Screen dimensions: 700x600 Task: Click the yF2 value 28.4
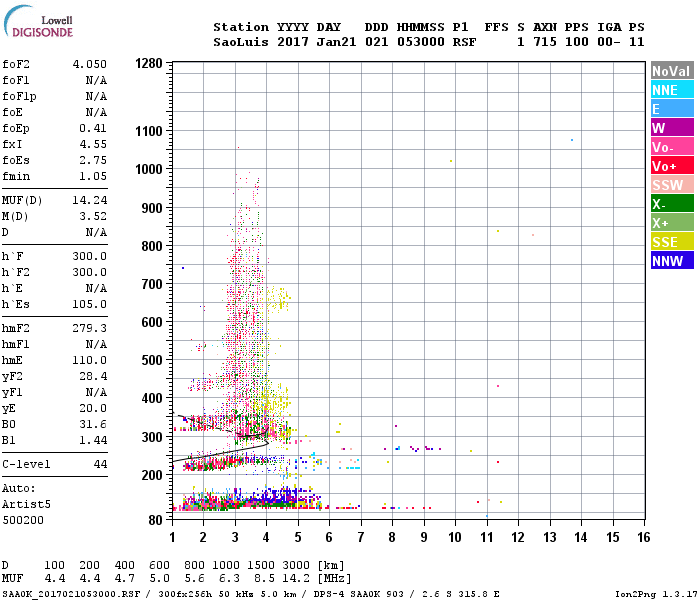click(x=93, y=376)
